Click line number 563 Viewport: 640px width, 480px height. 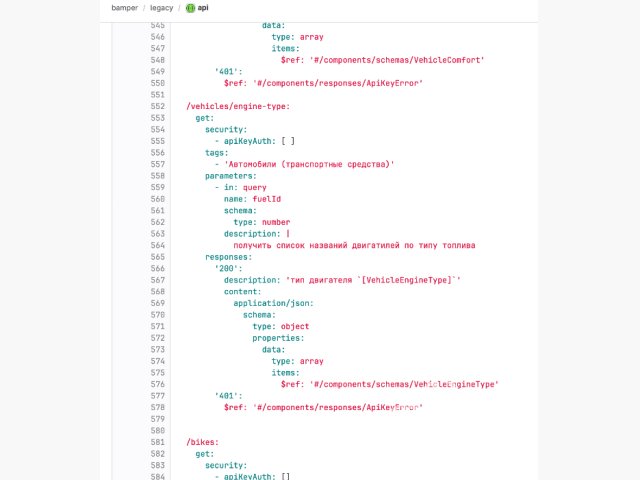coord(158,233)
